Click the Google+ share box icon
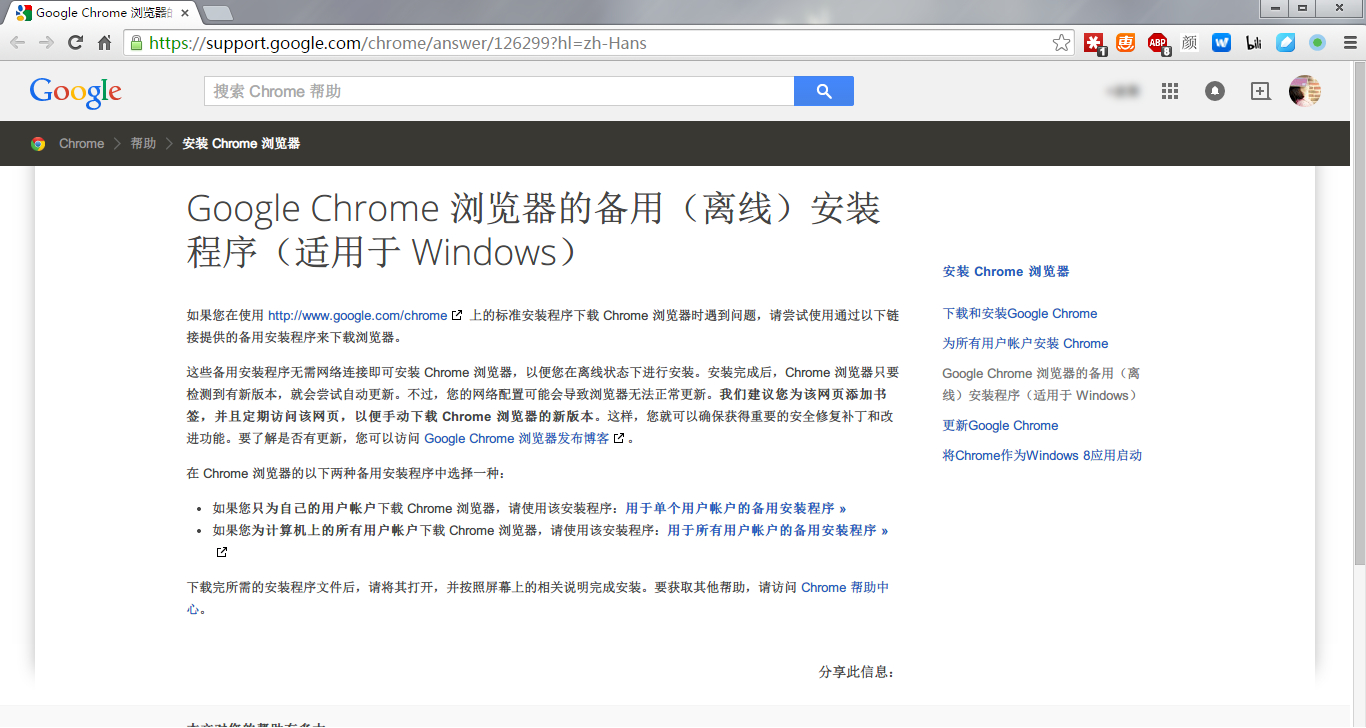The width and height of the screenshot is (1366, 728). point(1260,91)
